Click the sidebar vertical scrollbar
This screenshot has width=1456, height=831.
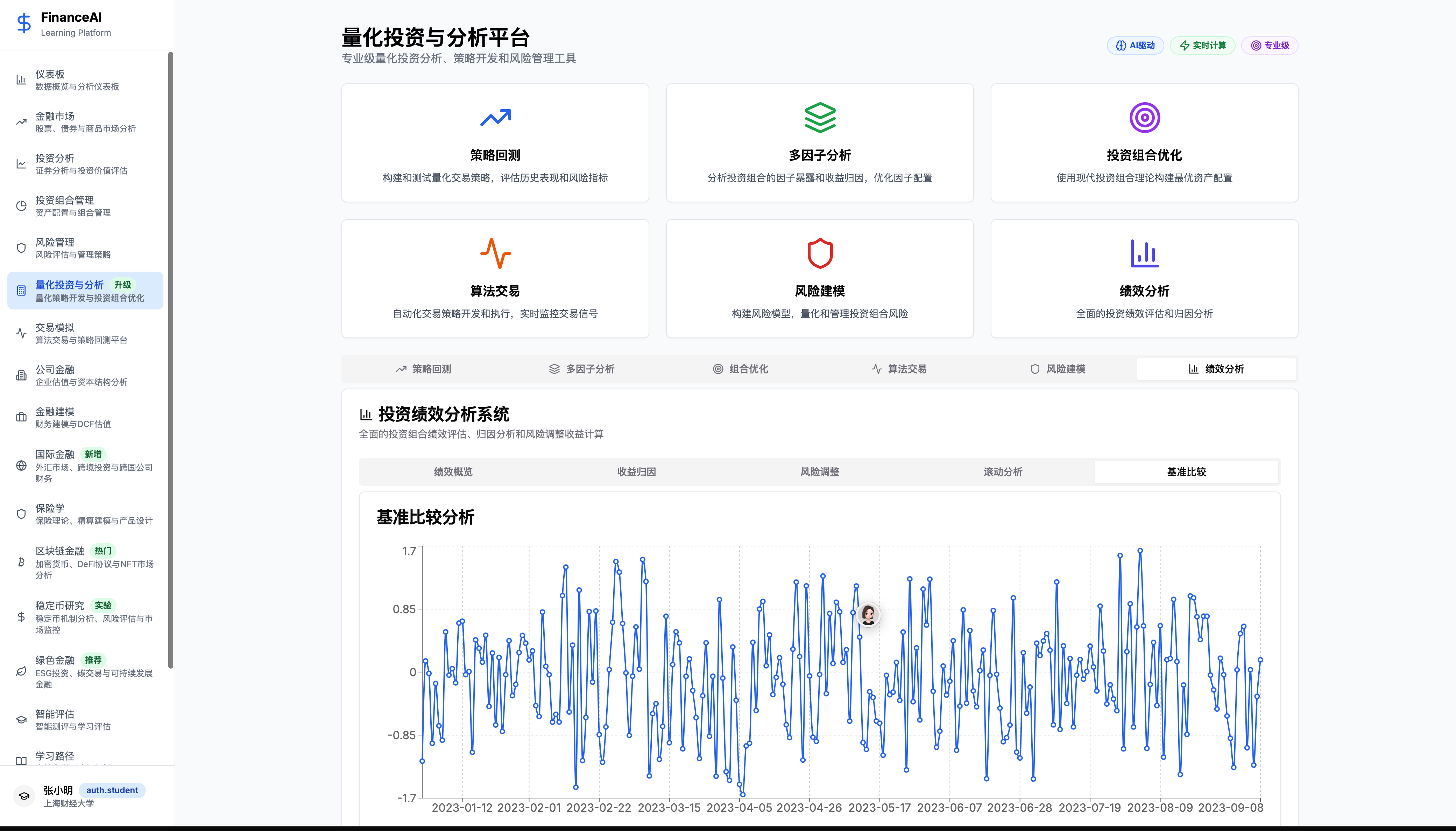point(170,359)
